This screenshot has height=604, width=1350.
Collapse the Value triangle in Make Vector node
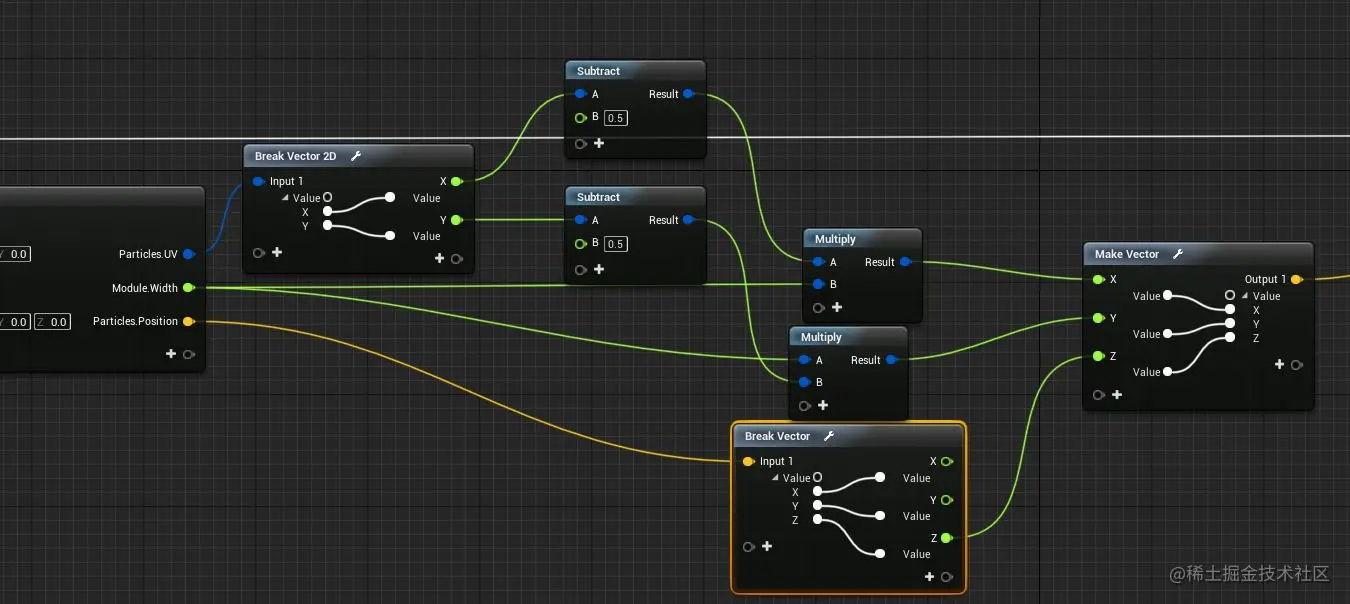[1245, 296]
